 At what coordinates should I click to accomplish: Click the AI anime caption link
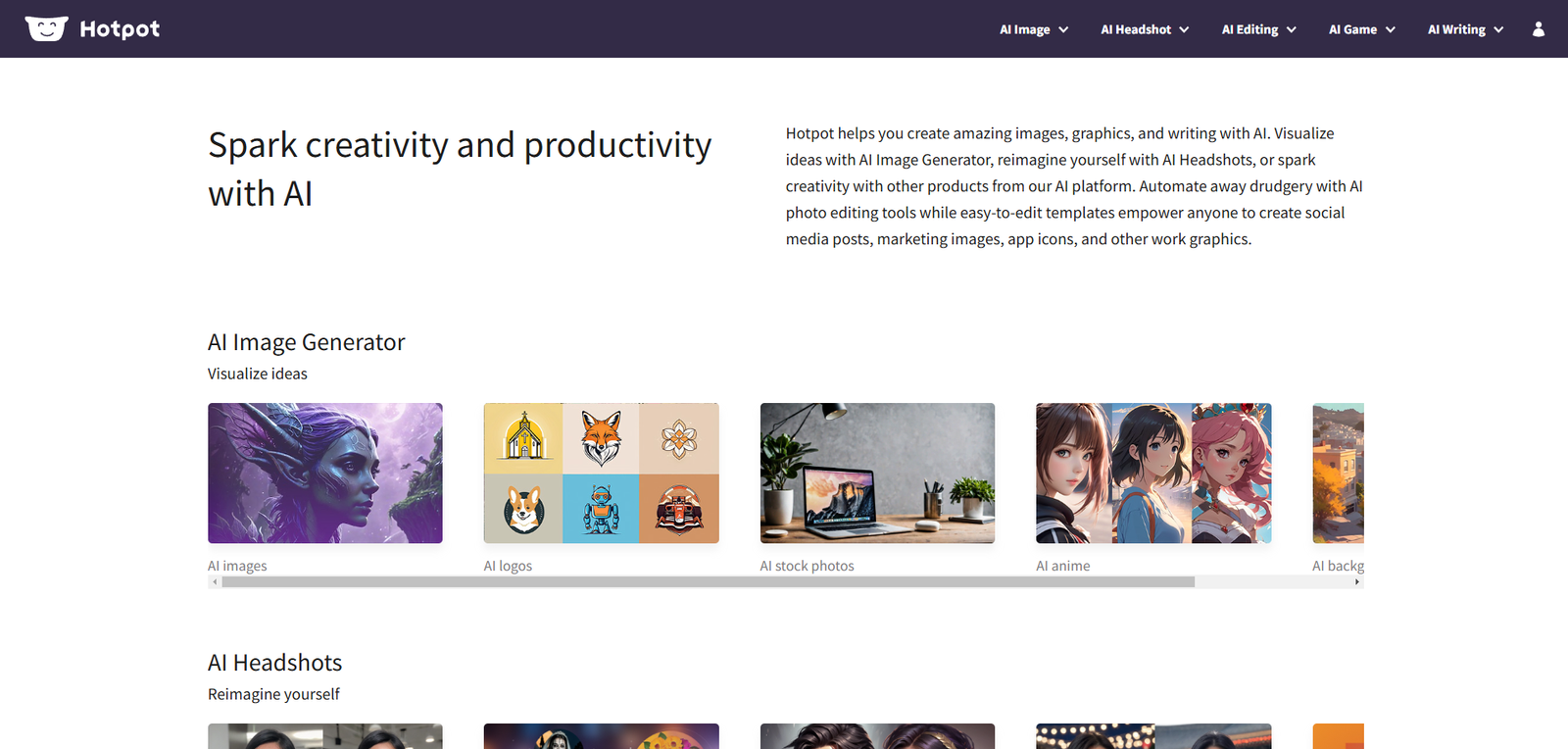1062,566
